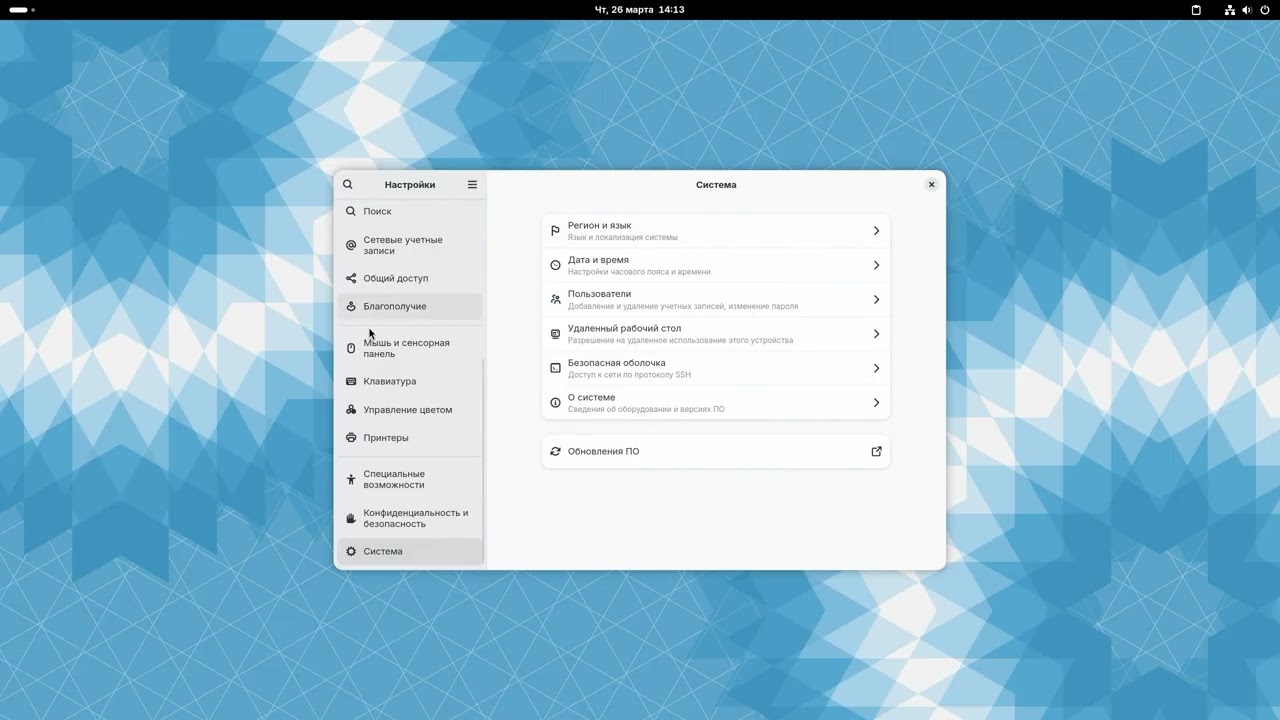Click the text Доступ к сети по протоколу SSH
1280x720 pixels.
[x=629, y=375]
